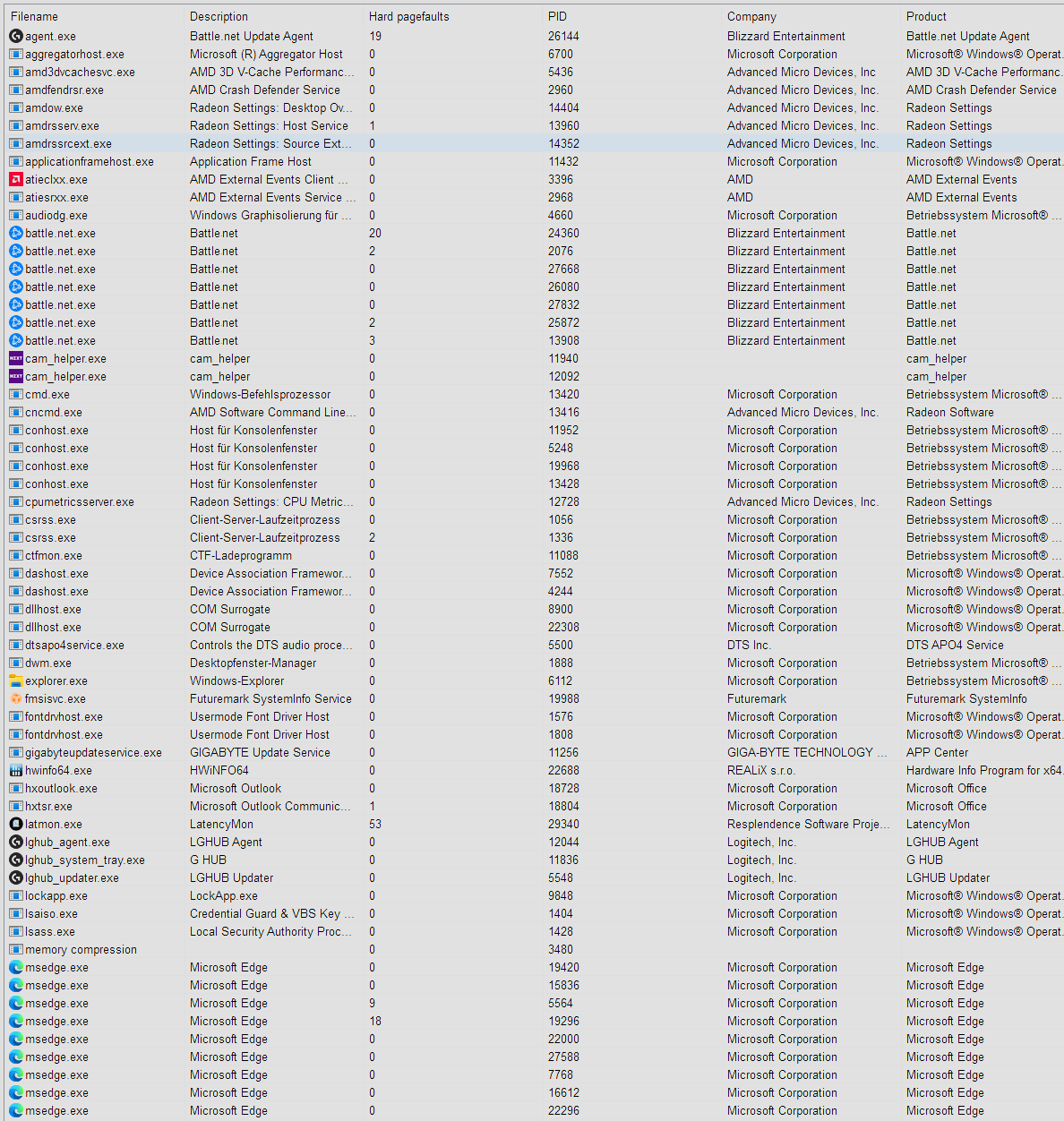
Task: Select the cpumetricsserver.exe filename
Action: 80,502
